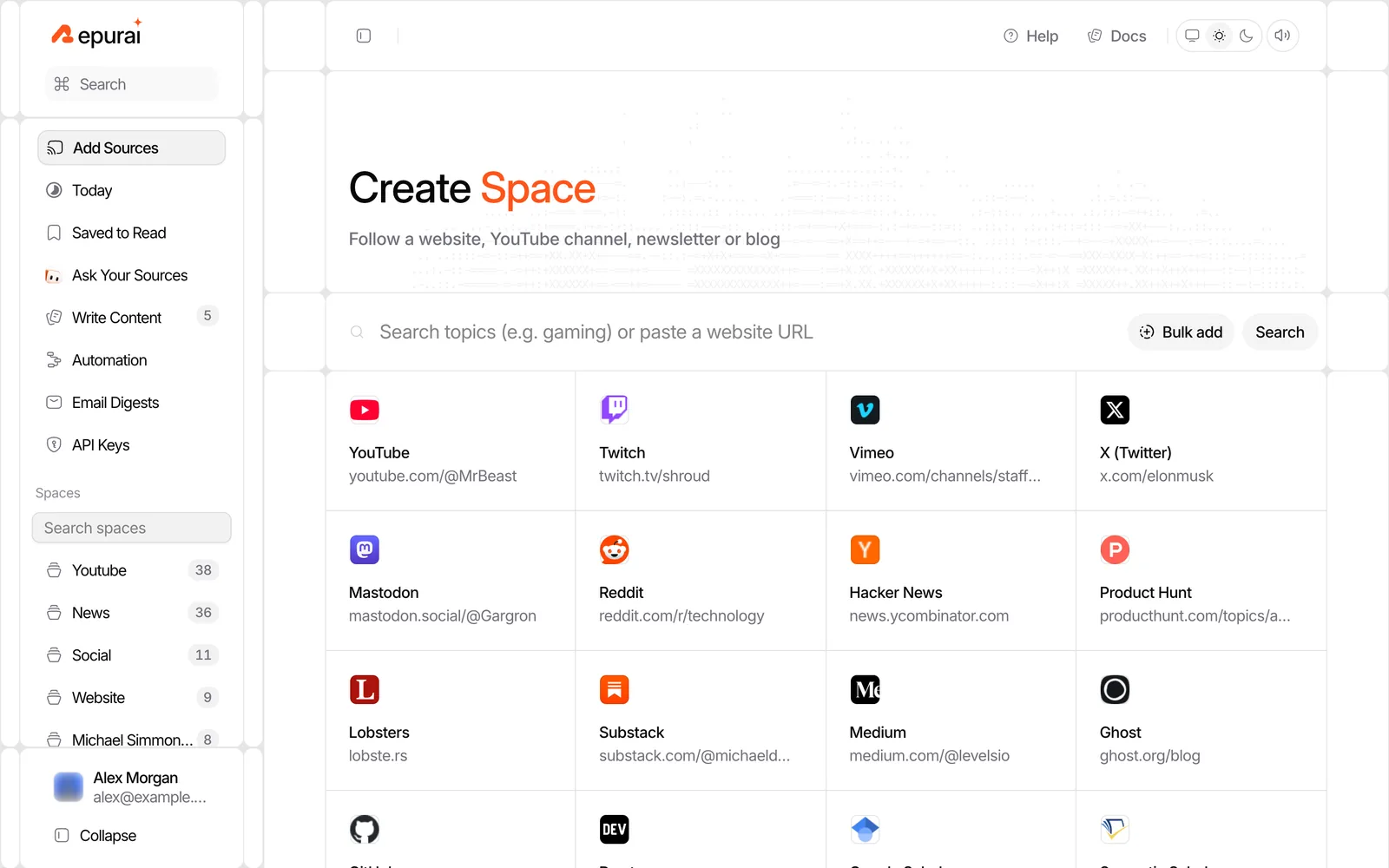
Task: Open the Website space
Action: 131,698
